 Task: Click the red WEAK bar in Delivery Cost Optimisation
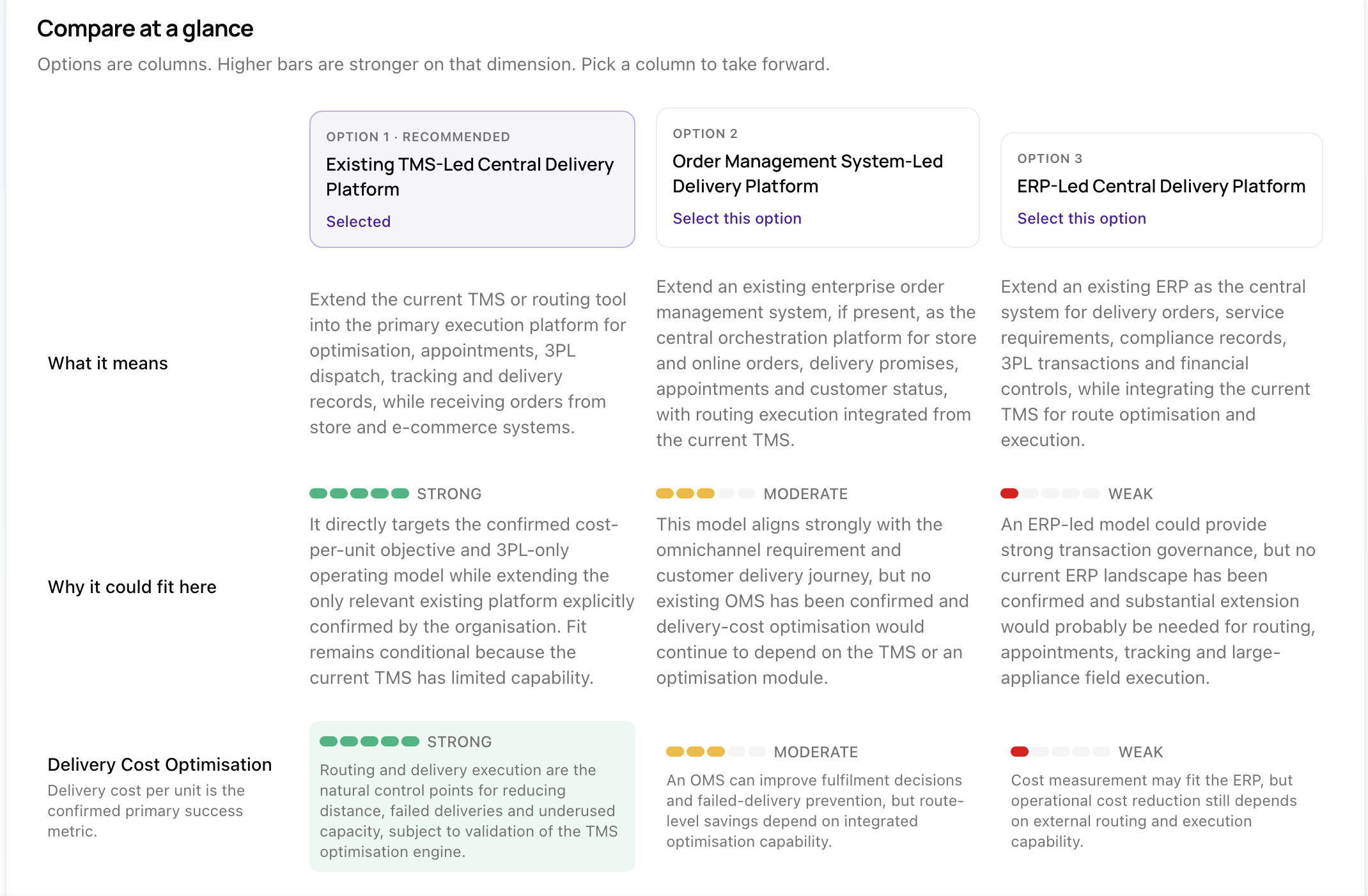coord(1061,752)
